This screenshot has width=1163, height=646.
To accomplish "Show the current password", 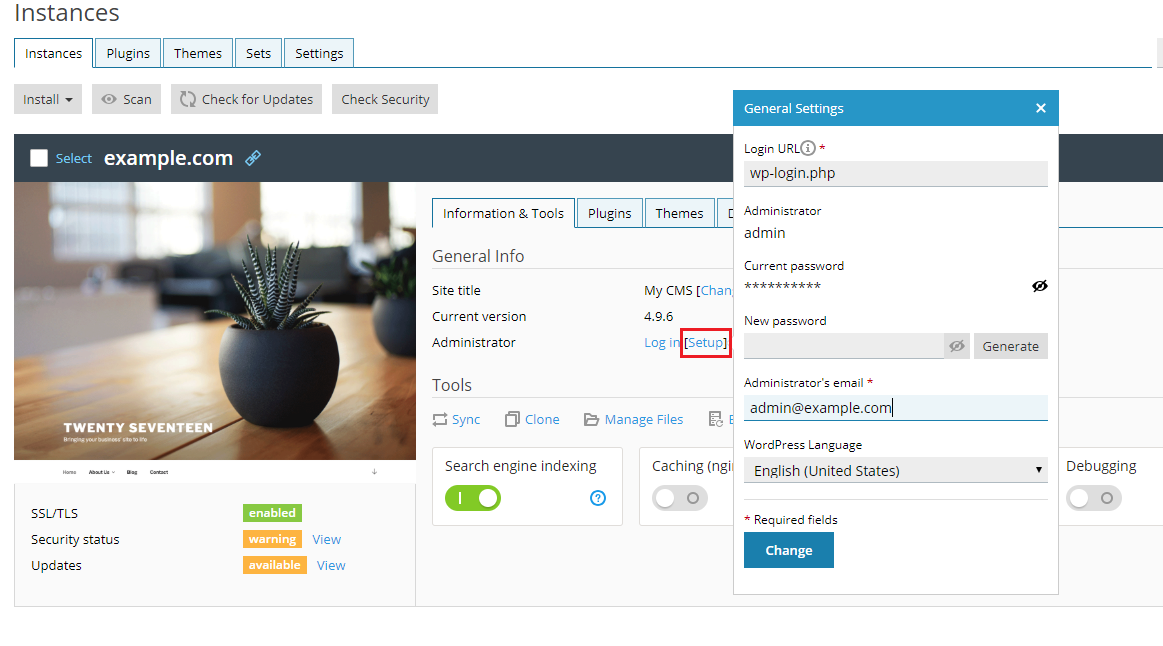I will point(1039,286).
